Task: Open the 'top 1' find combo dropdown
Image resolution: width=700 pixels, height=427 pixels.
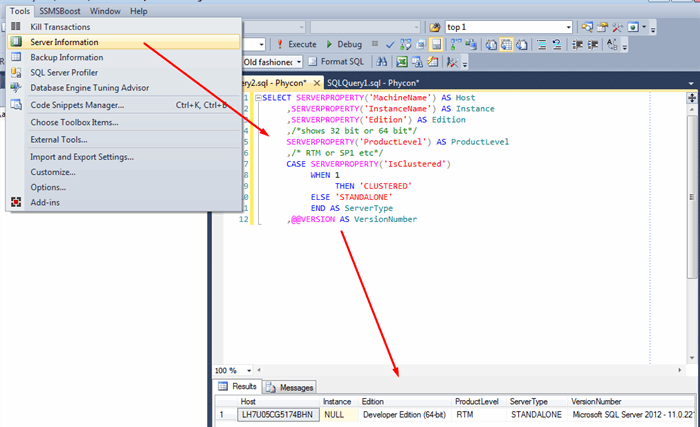Action: click(x=568, y=27)
